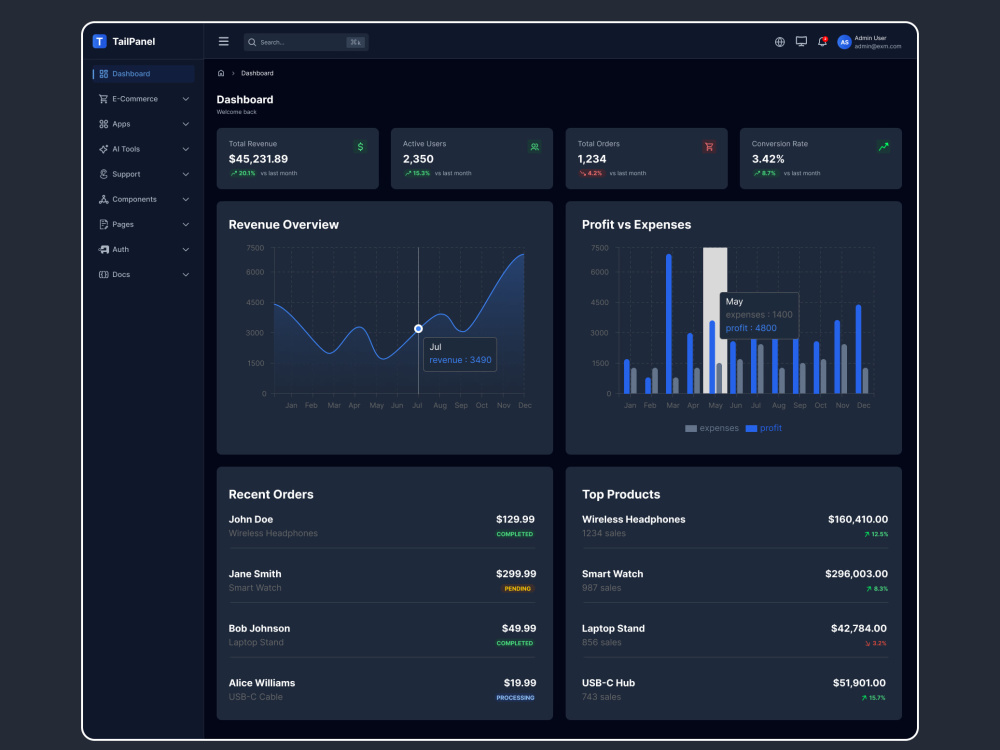Image resolution: width=1000 pixels, height=750 pixels.
Task: Click Bob Johnson's $49.99 amount
Action: pos(519,629)
